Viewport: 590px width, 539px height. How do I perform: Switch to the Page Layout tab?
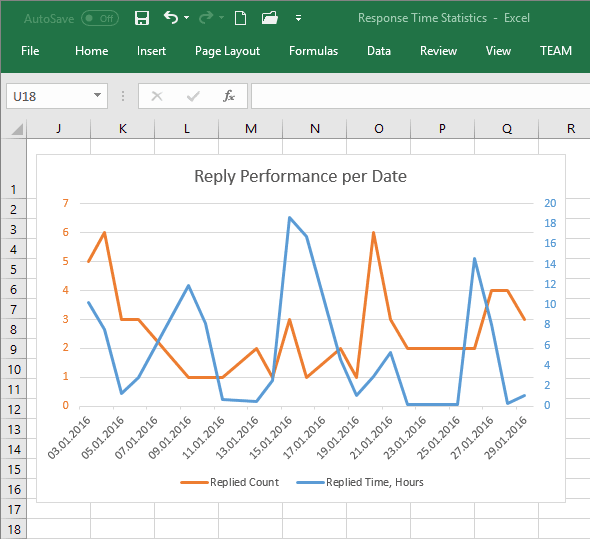(x=227, y=51)
